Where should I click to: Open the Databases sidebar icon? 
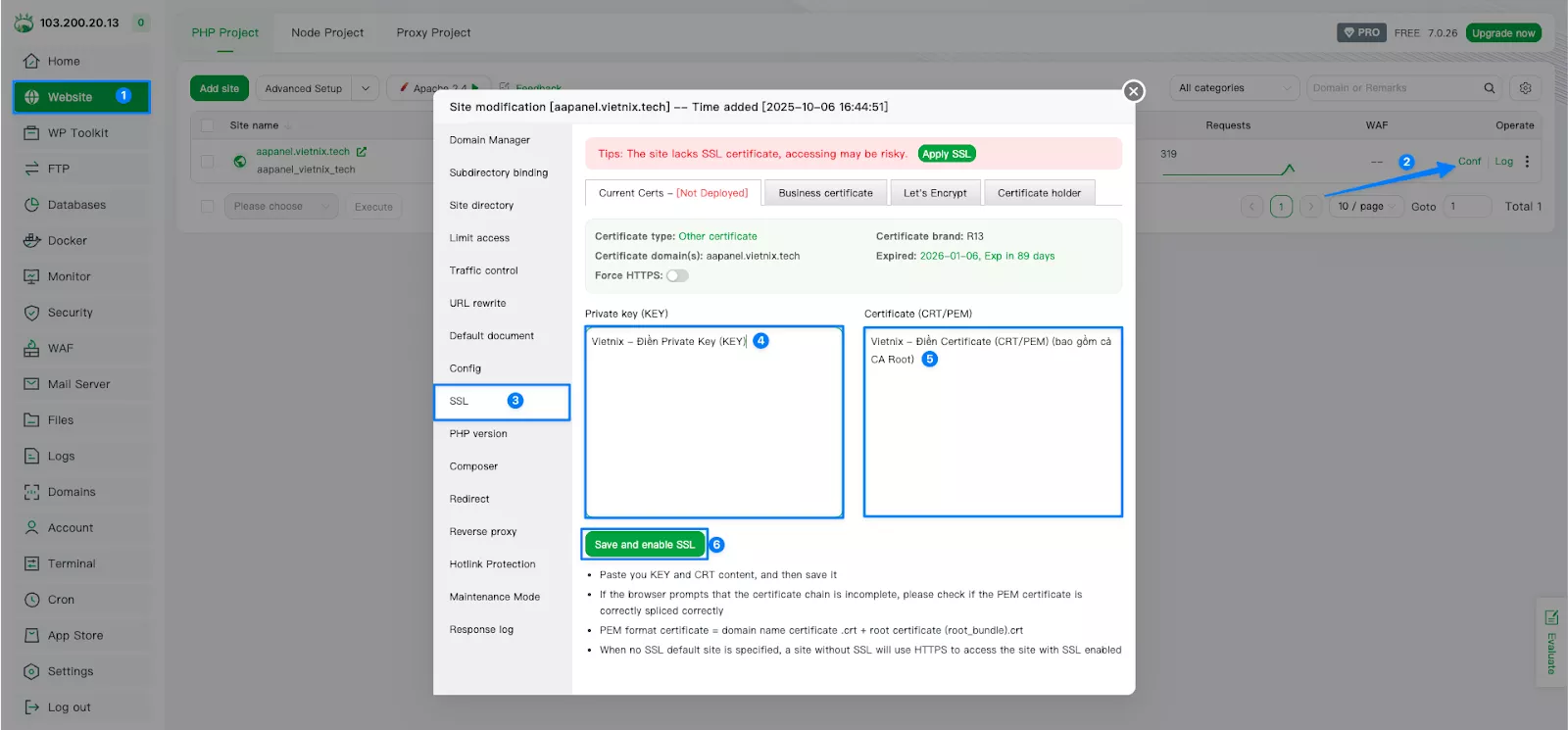pyautogui.click(x=31, y=205)
